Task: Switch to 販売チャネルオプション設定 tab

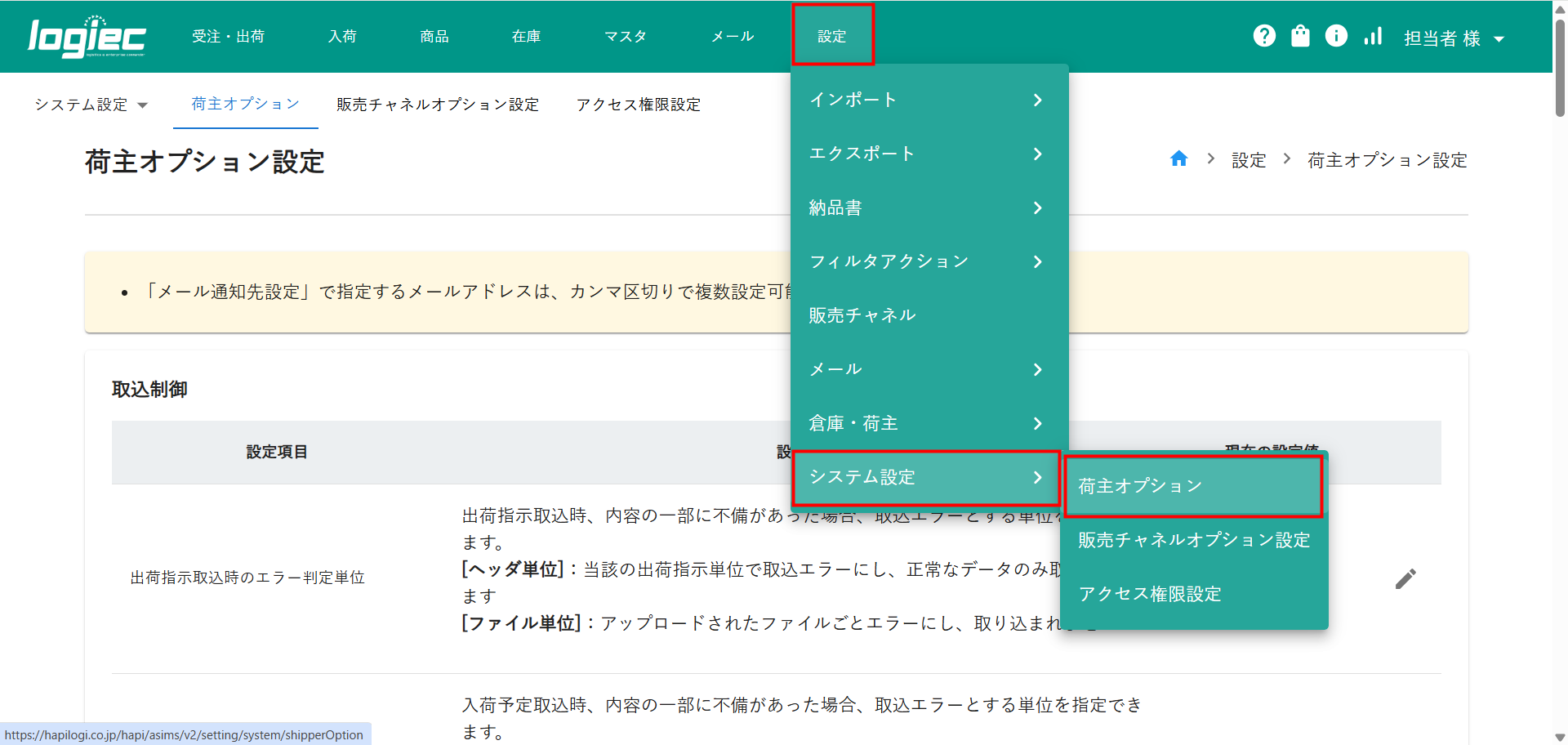Action: point(438,105)
